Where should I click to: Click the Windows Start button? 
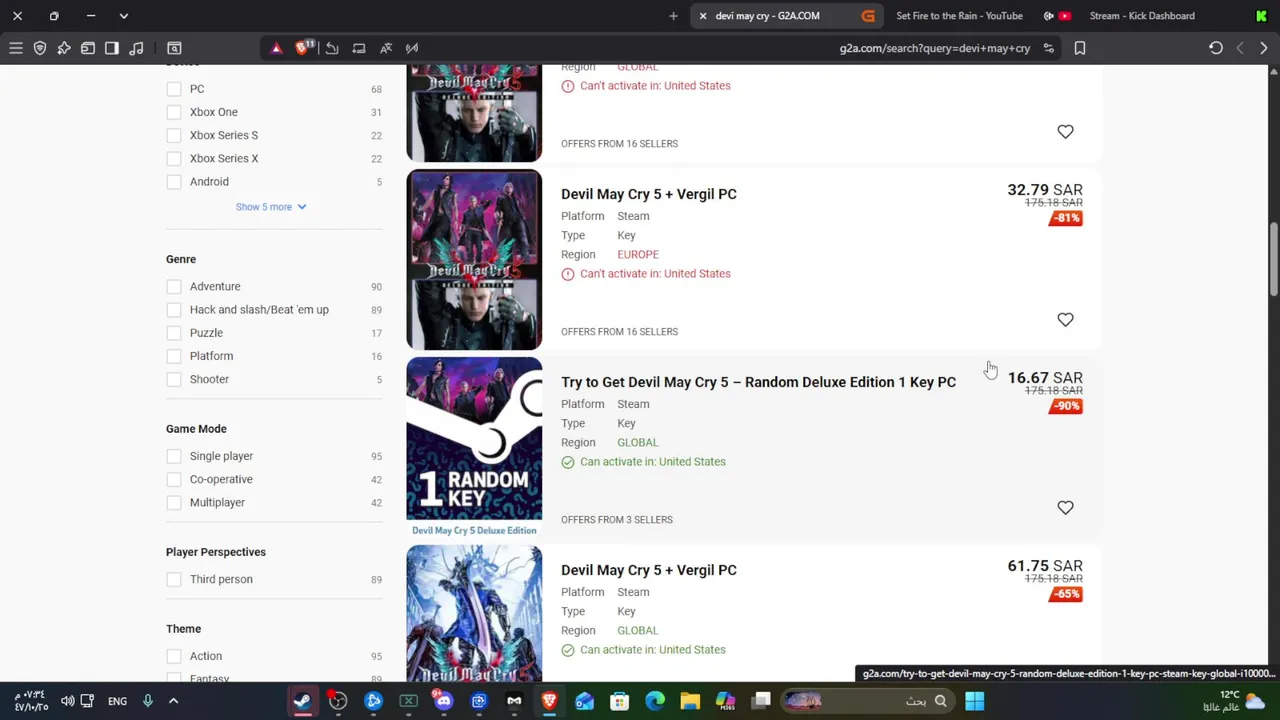point(974,701)
